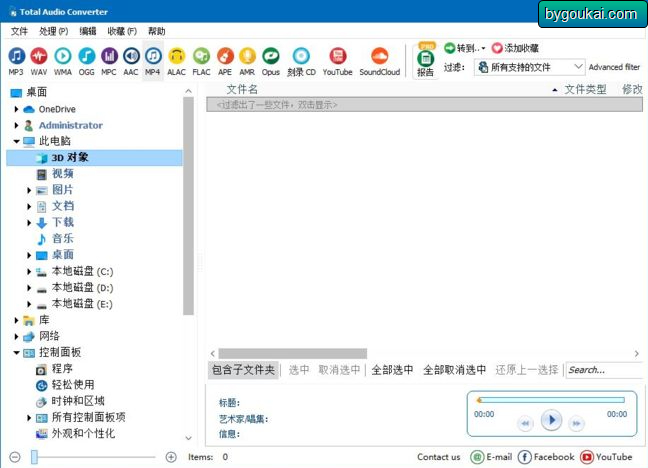Open the 所有支持的文件 filter combo box
The image size is (648, 468).
(x=530, y=67)
